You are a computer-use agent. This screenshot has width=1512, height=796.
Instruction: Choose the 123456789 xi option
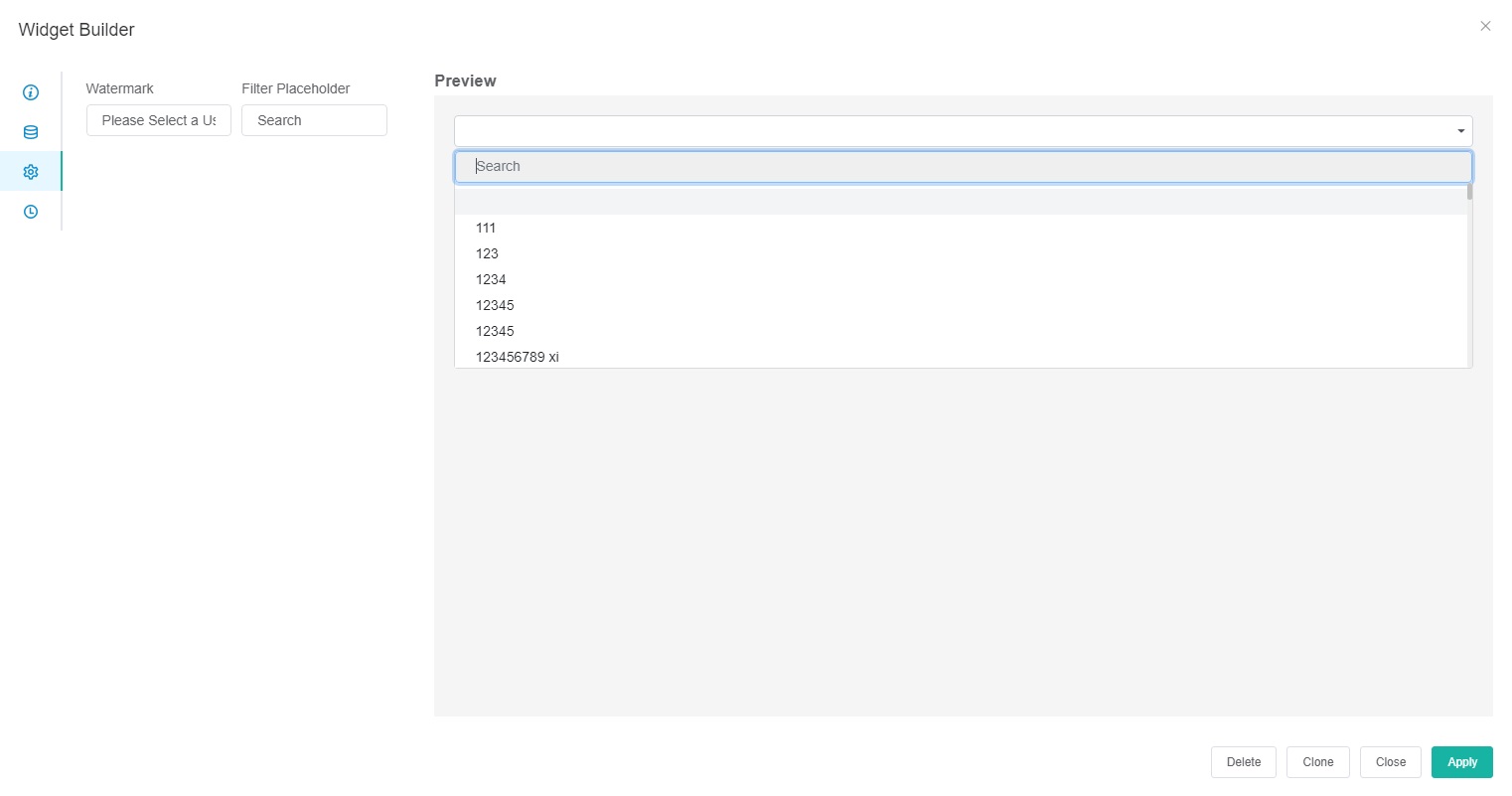(x=517, y=357)
